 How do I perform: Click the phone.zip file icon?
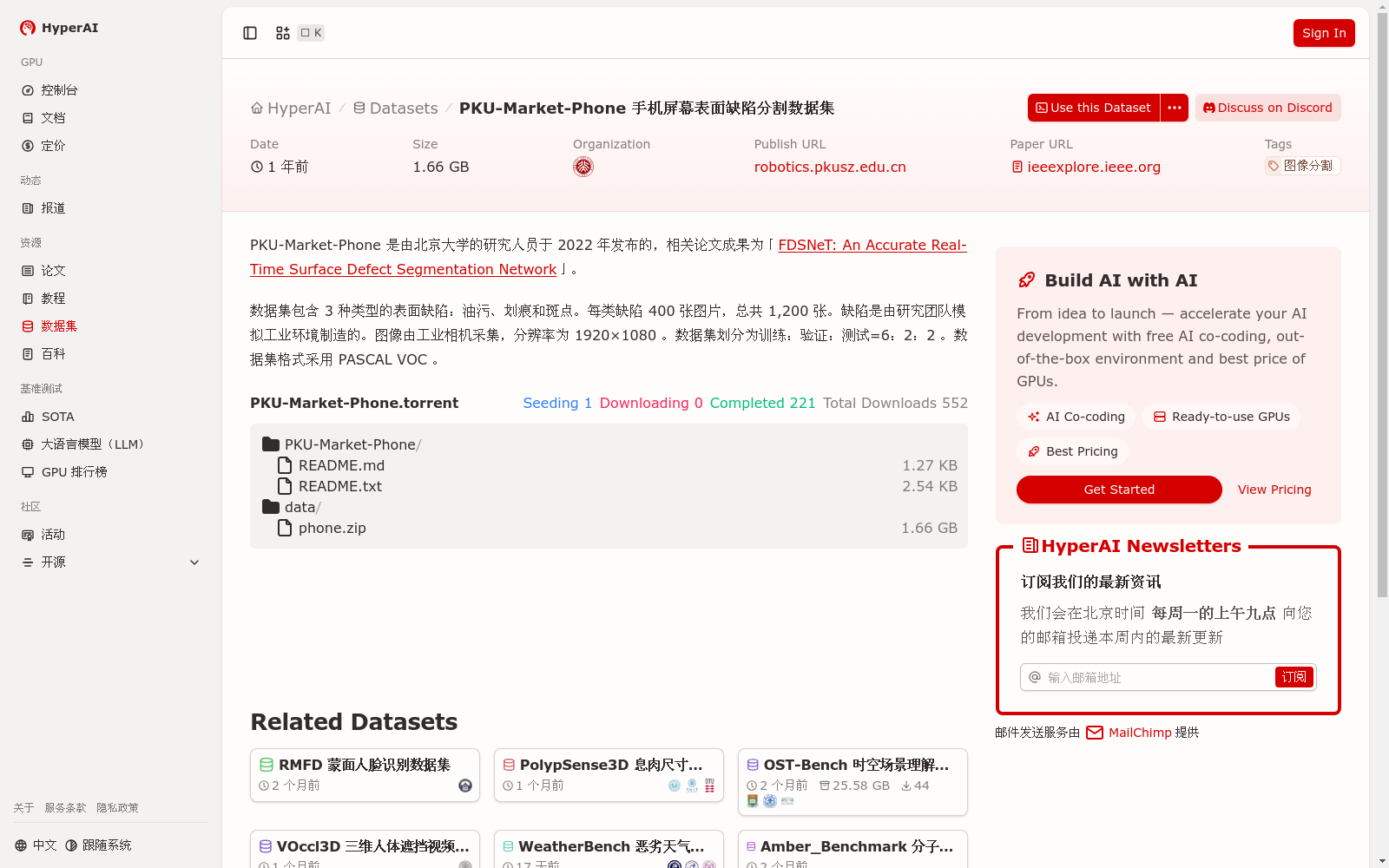click(x=285, y=528)
